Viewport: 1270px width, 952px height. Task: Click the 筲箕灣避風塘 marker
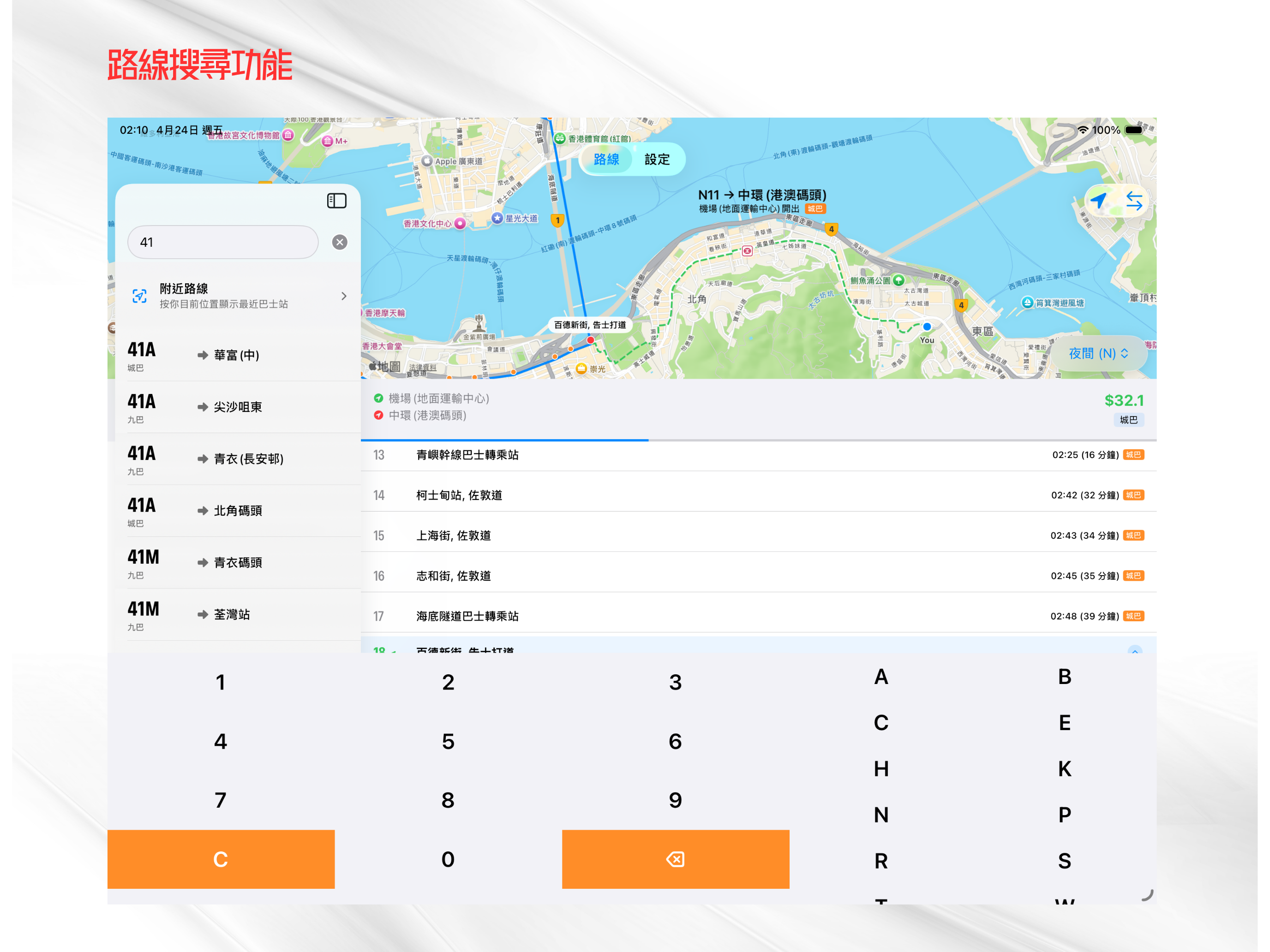tap(1028, 303)
